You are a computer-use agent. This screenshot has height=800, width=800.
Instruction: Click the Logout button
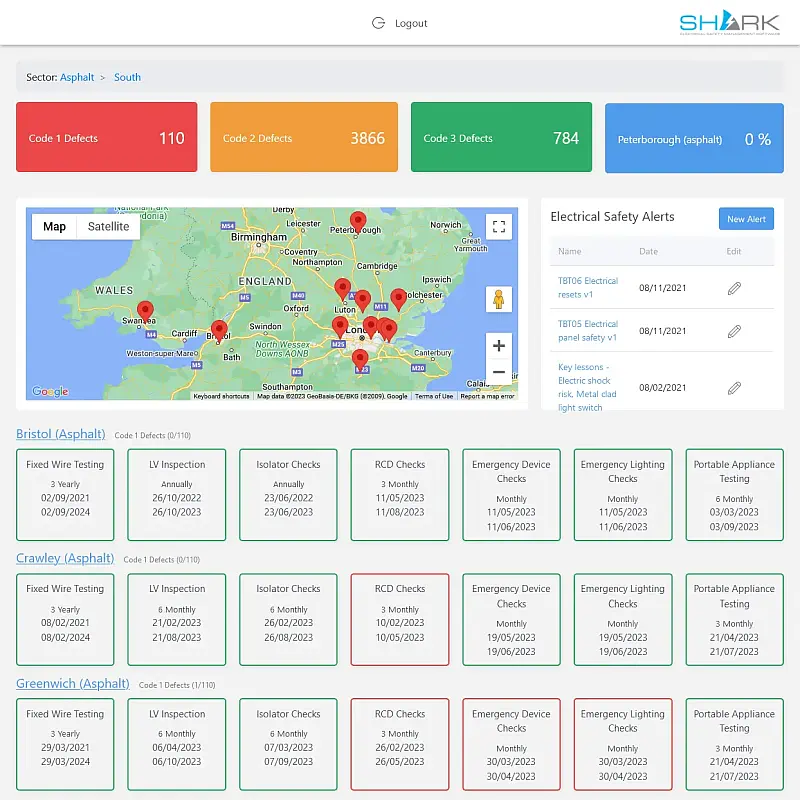pos(411,22)
